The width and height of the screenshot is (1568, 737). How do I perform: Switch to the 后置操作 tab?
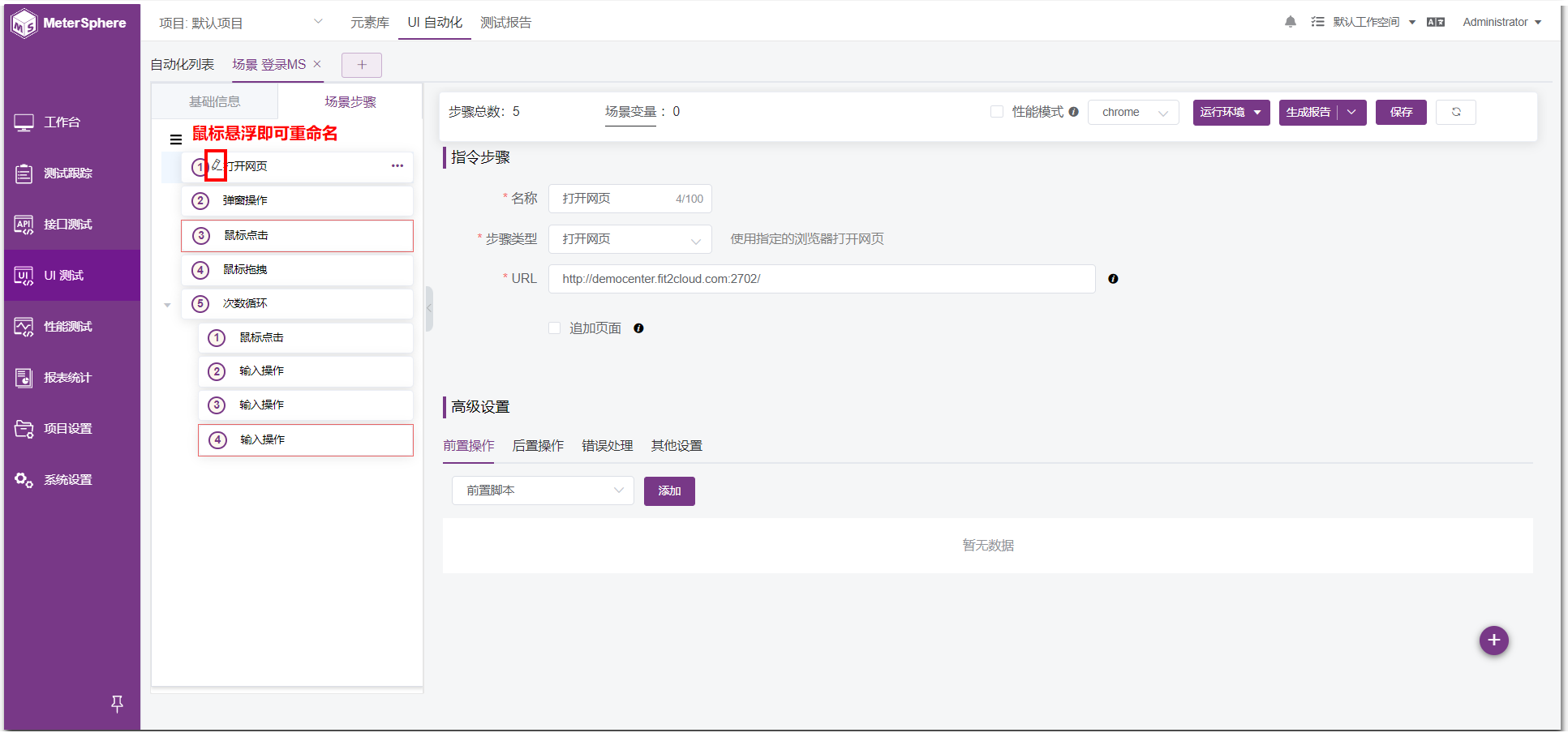click(x=538, y=446)
